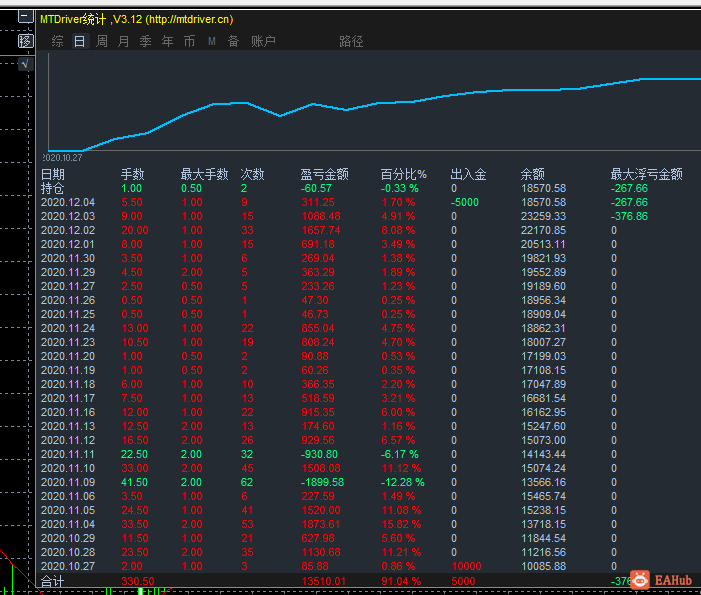Click the -1899.58 loss amount
701x595 pixels.
(x=322, y=482)
